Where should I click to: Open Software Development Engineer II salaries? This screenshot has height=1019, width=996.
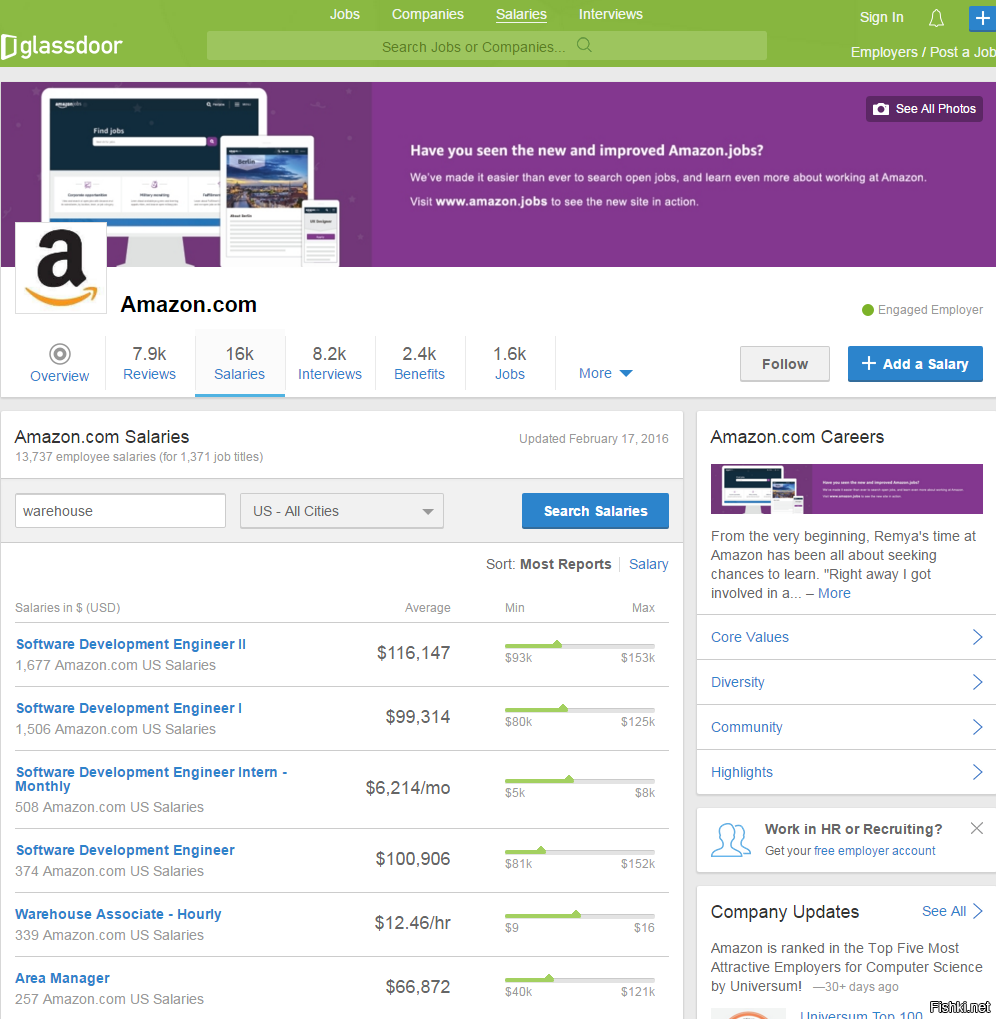click(131, 644)
